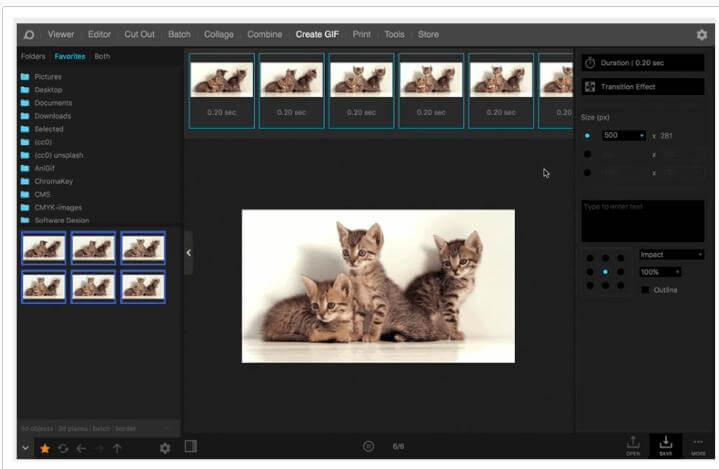Viewport: 719px width, 469px height.
Task: Click the SAVE icon to export the GIF
Action: [665, 445]
